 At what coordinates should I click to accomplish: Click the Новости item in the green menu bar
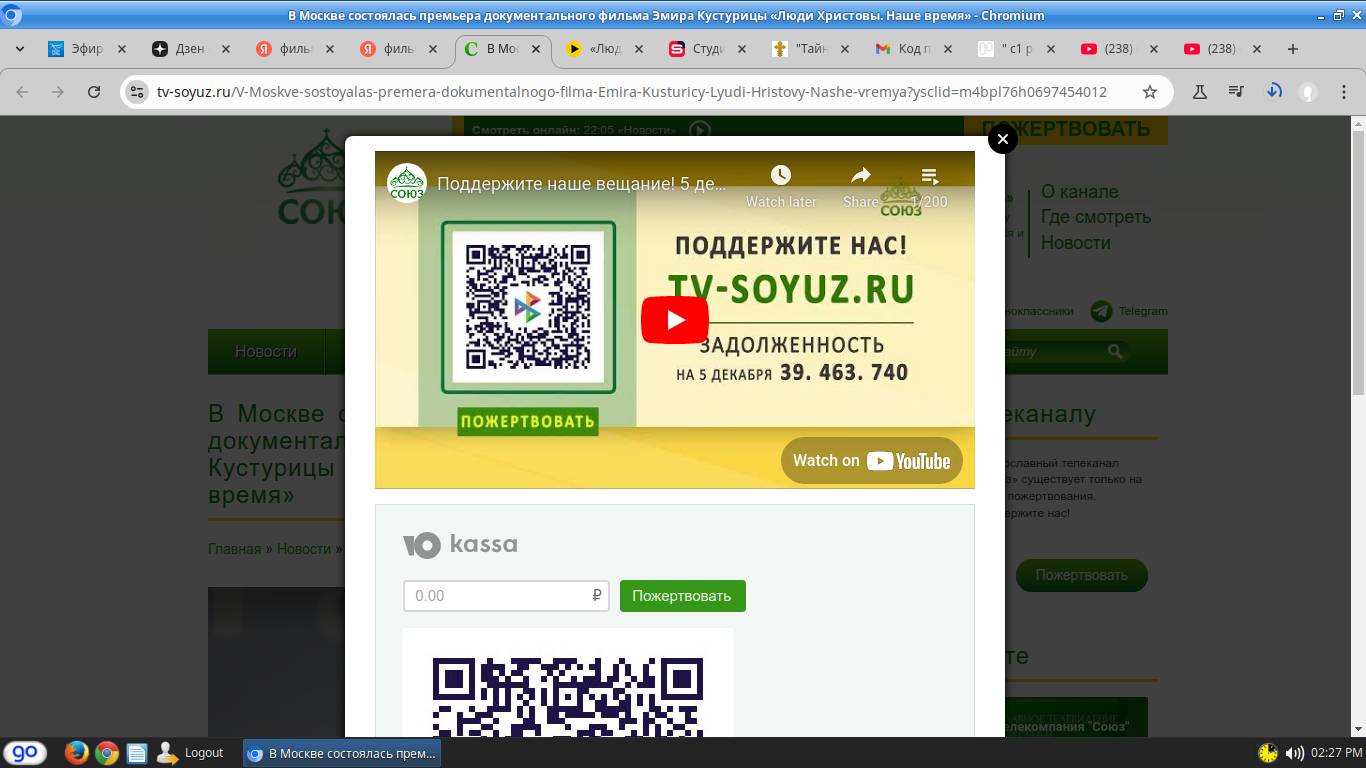coord(266,352)
